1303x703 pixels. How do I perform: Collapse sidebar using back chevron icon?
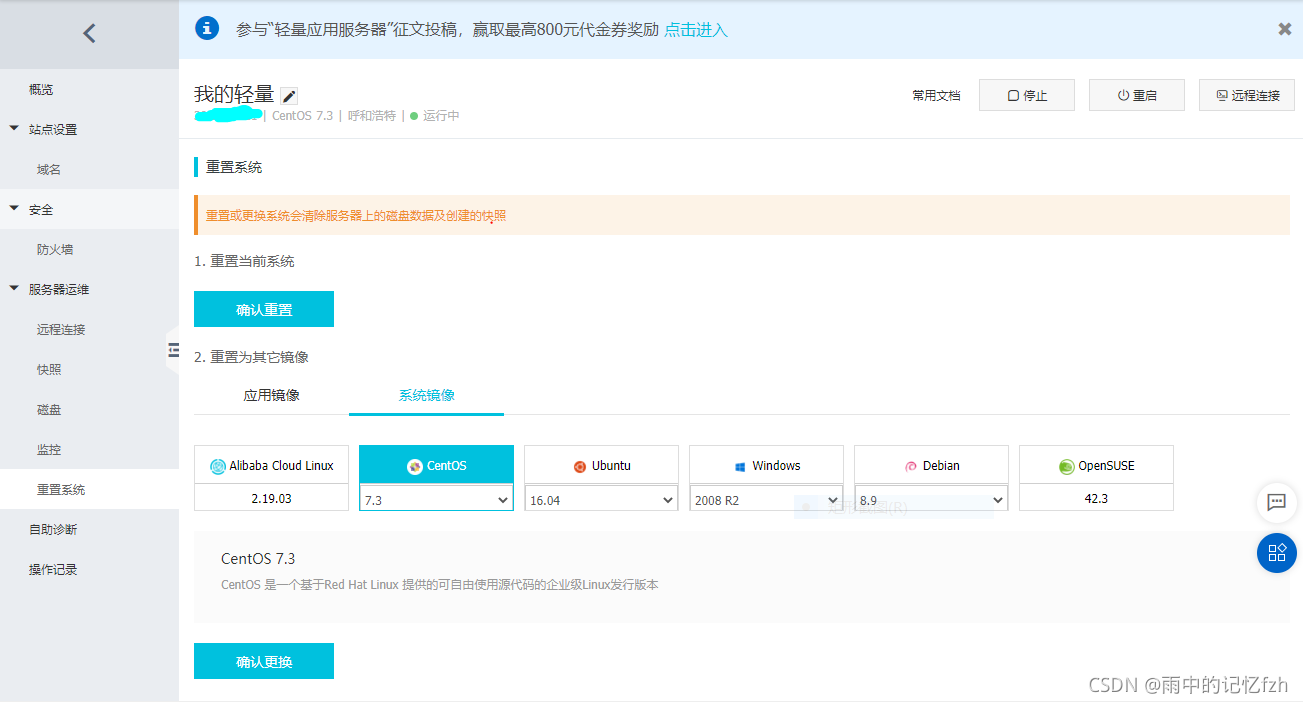(89, 33)
